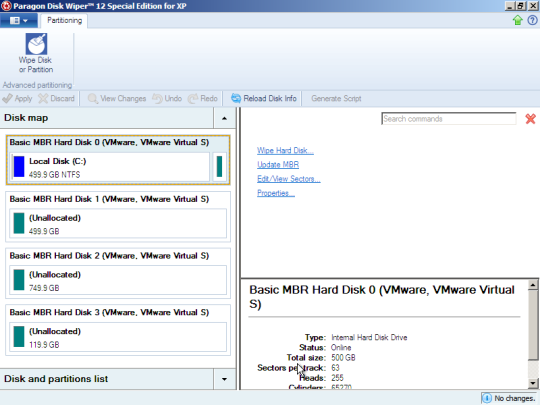
Task: Collapse the Disk map panel
Action: (224, 118)
